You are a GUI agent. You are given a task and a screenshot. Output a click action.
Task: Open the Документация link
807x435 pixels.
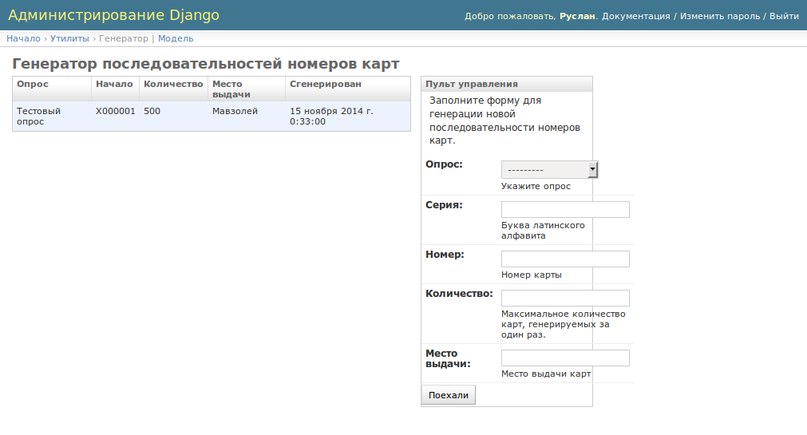636,17
